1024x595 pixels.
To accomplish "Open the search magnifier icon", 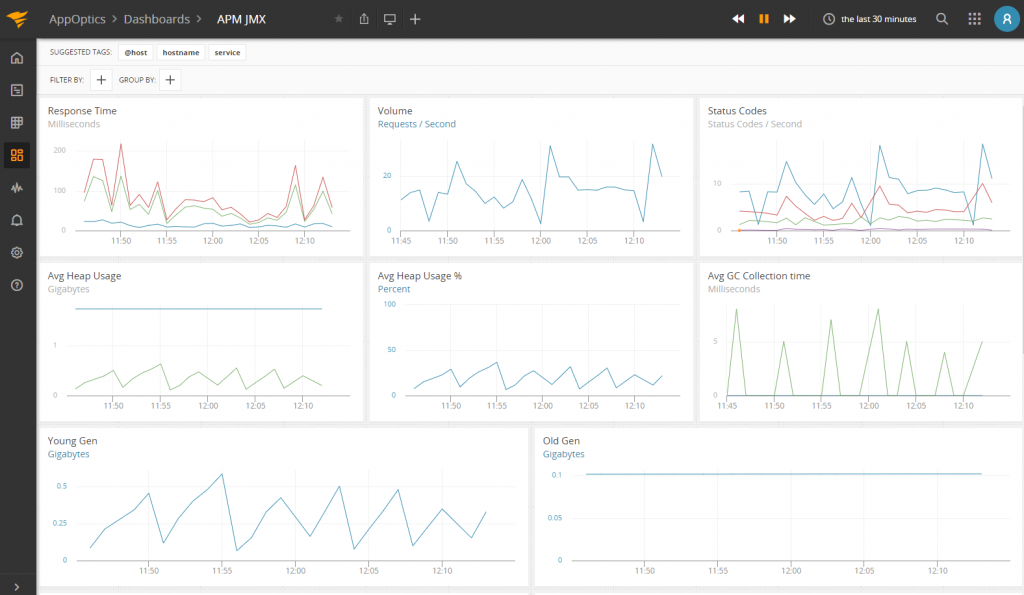I will click(x=942, y=19).
